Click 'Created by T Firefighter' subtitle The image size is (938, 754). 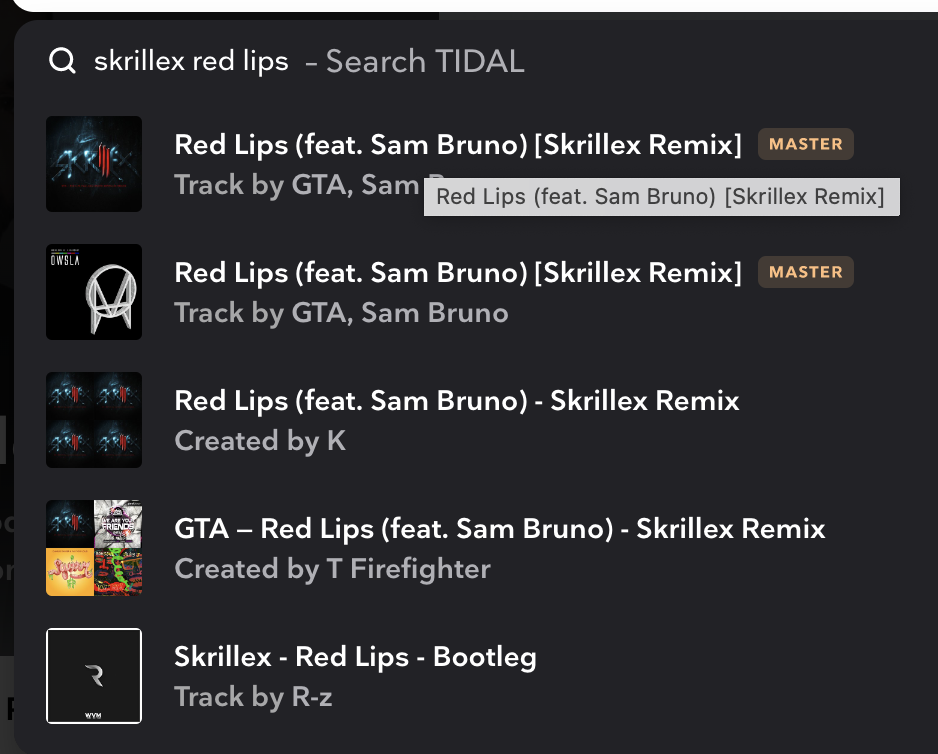pos(332,569)
